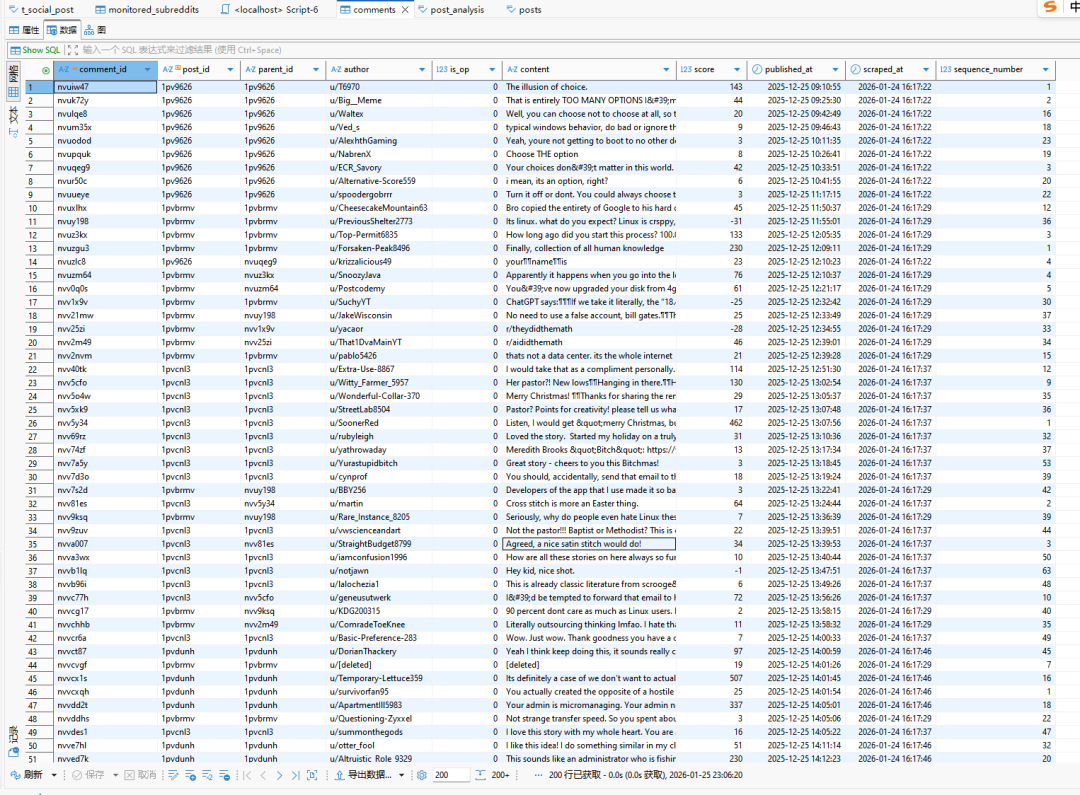This screenshot has width=1080, height=795.
Task: Click the SQL filter expression input field
Action: click(x=400, y=50)
